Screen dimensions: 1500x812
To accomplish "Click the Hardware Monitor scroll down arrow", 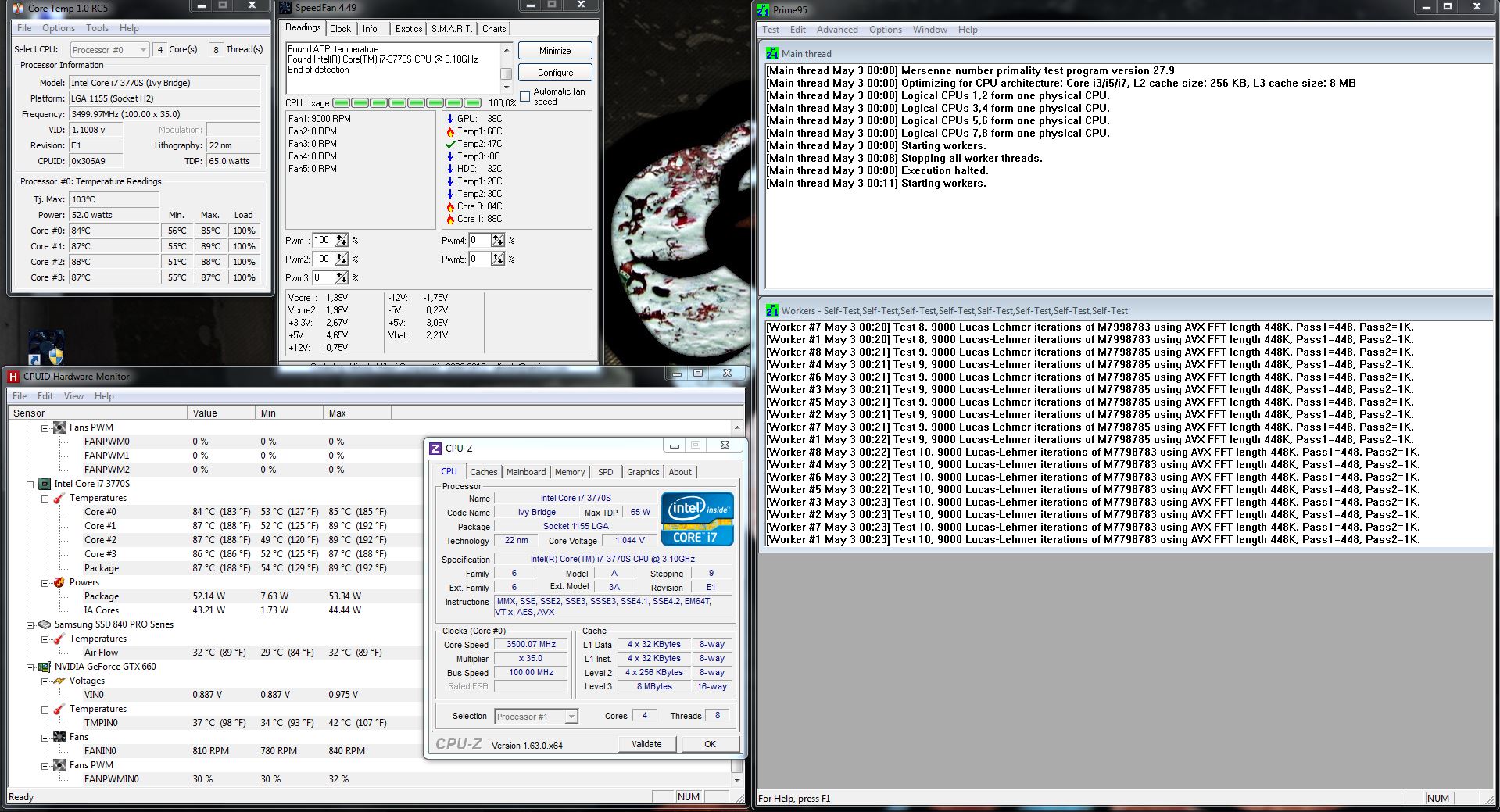I will [x=736, y=780].
